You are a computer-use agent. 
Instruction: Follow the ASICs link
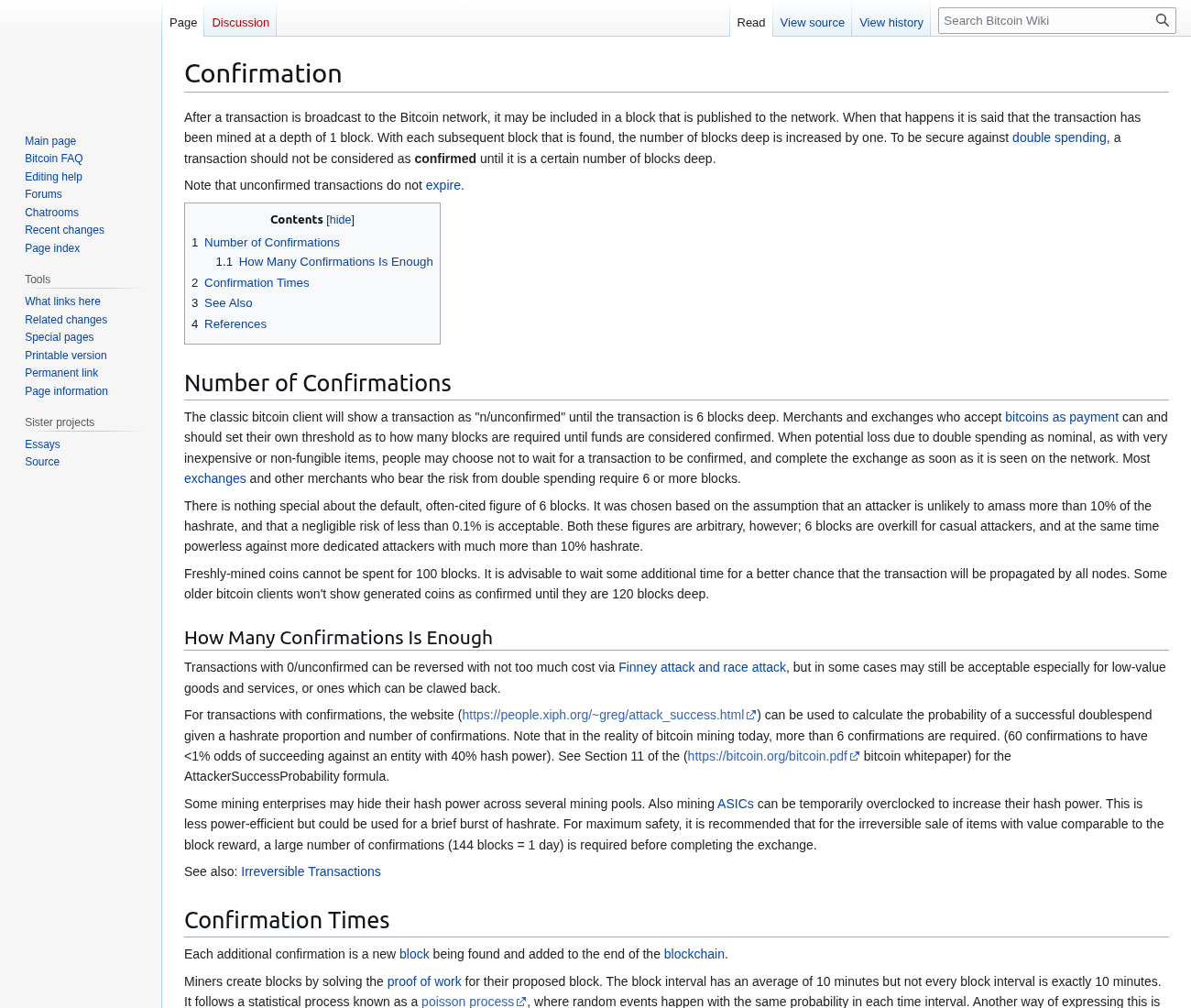click(736, 804)
